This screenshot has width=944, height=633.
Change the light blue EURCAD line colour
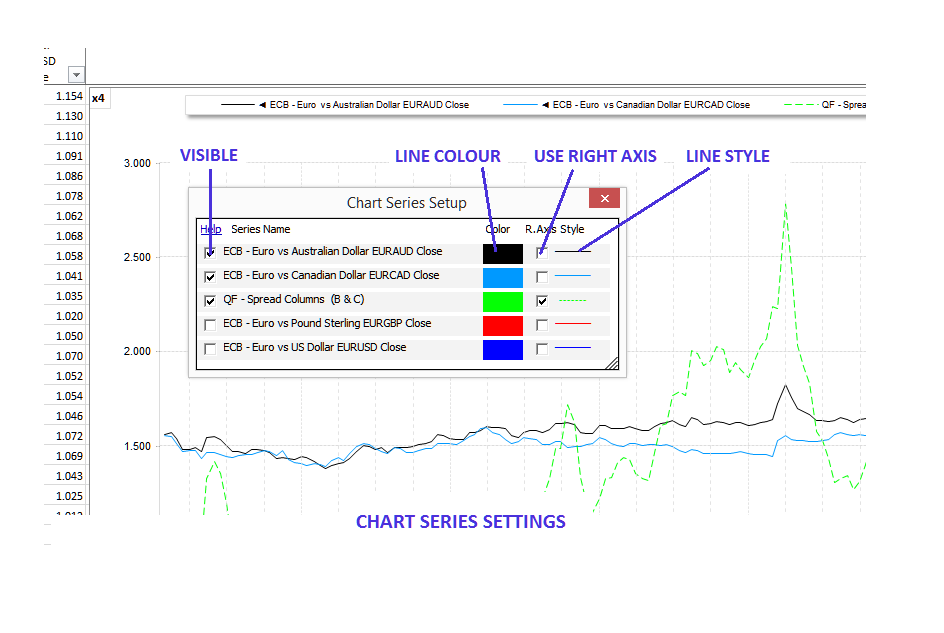click(x=503, y=277)
